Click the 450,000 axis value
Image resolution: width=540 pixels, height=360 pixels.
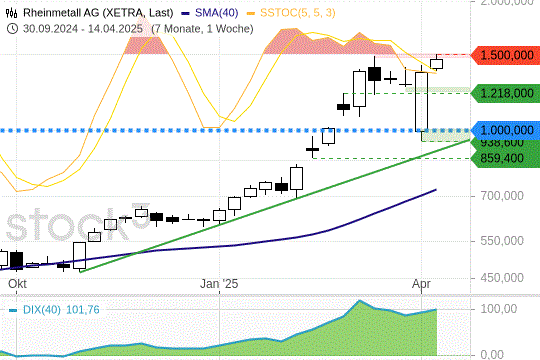click(x=502, y=278)
